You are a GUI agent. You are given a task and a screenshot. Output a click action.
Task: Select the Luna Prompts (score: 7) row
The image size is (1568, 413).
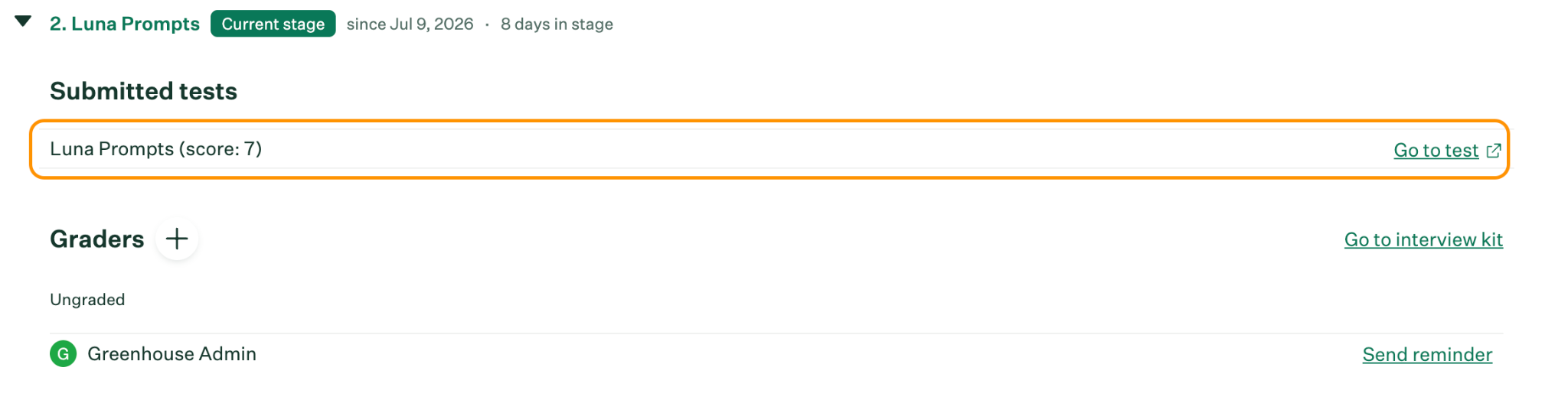(769, 149)
